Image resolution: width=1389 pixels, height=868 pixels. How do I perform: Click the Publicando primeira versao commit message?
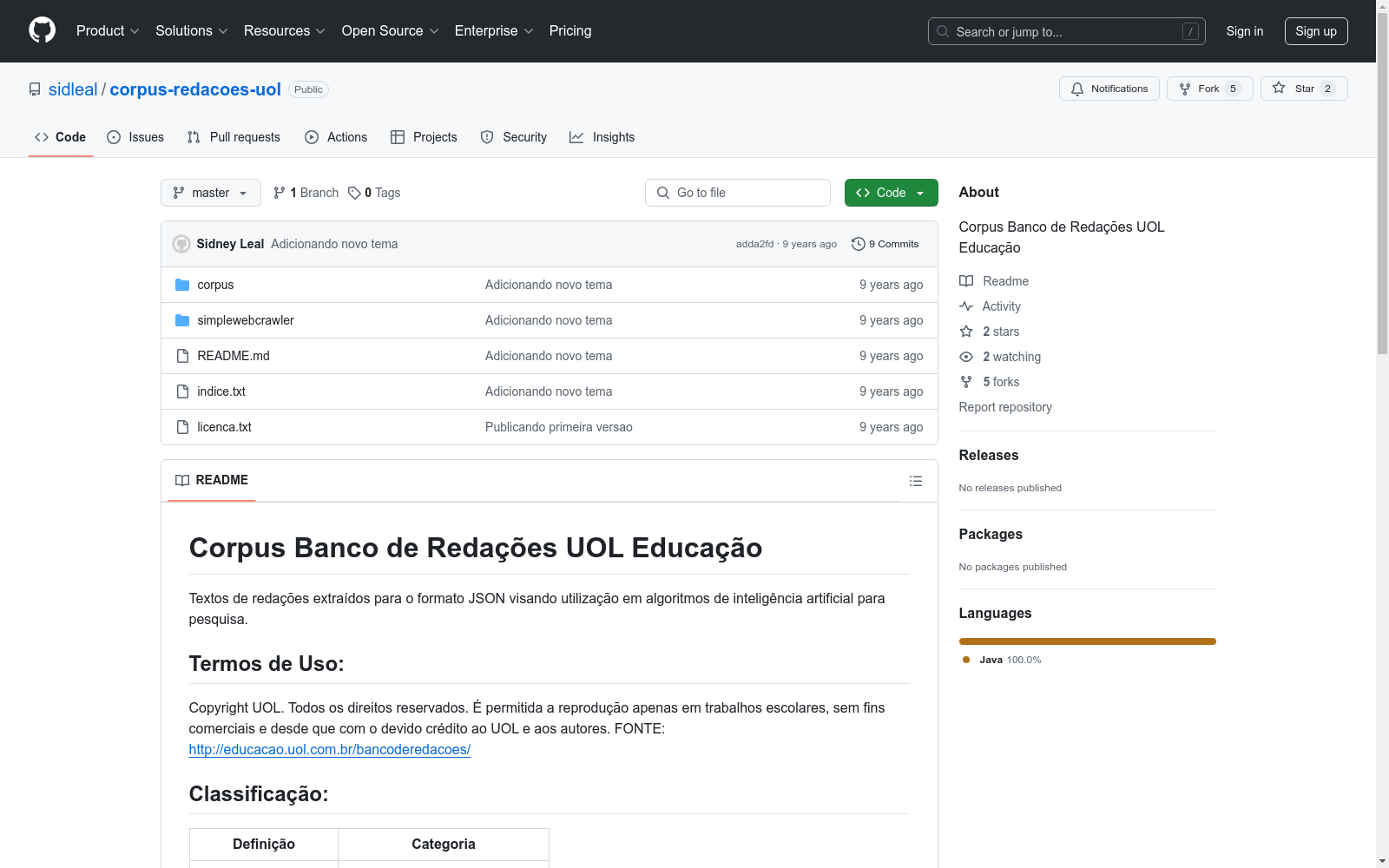click(x=559, y=427)
